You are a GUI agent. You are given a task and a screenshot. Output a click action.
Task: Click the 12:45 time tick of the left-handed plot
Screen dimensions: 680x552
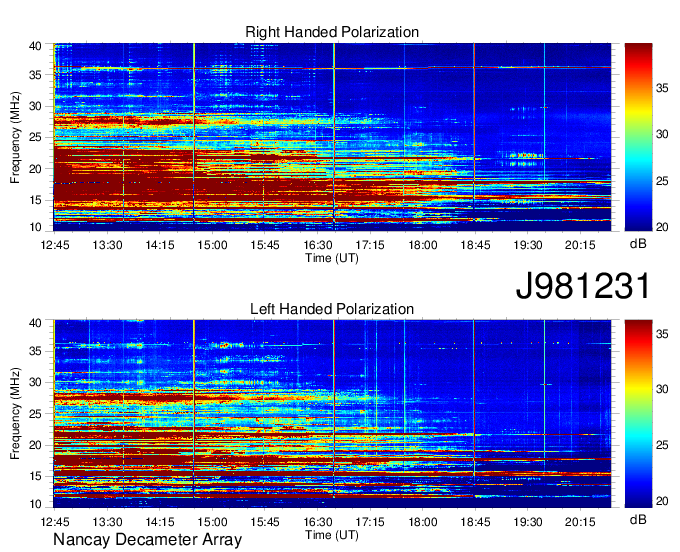(x=55, y=522)
